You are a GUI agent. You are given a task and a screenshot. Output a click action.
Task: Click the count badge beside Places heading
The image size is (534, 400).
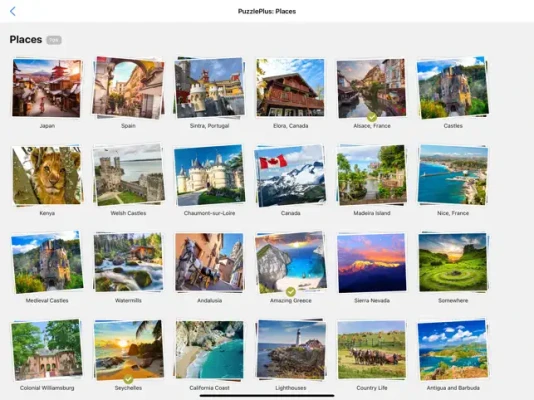click(x=54, y=40)
